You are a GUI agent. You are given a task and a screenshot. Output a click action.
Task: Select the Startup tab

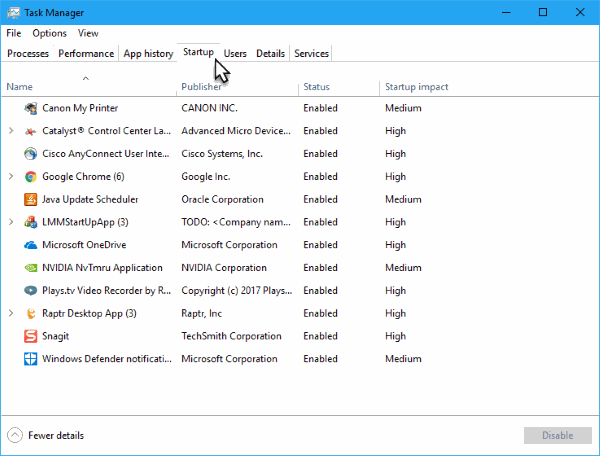(198, 52)
